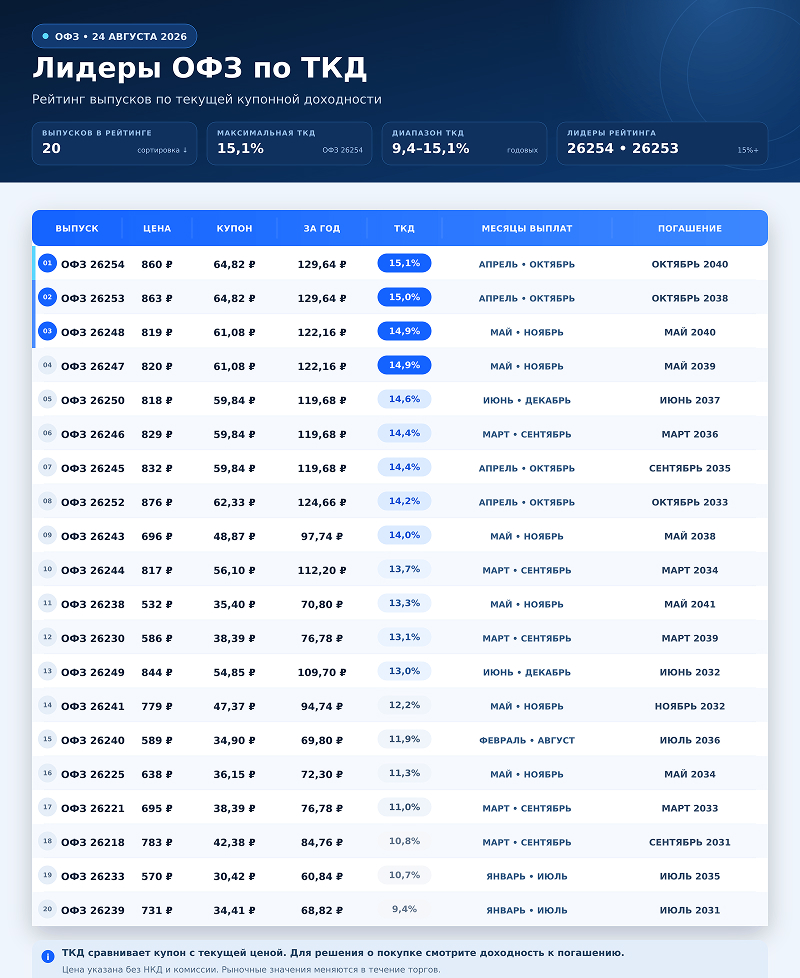Viewport: 800px width, 978px height.
Task: Select the ЦЕНА column header
Action: coord(157,228)
